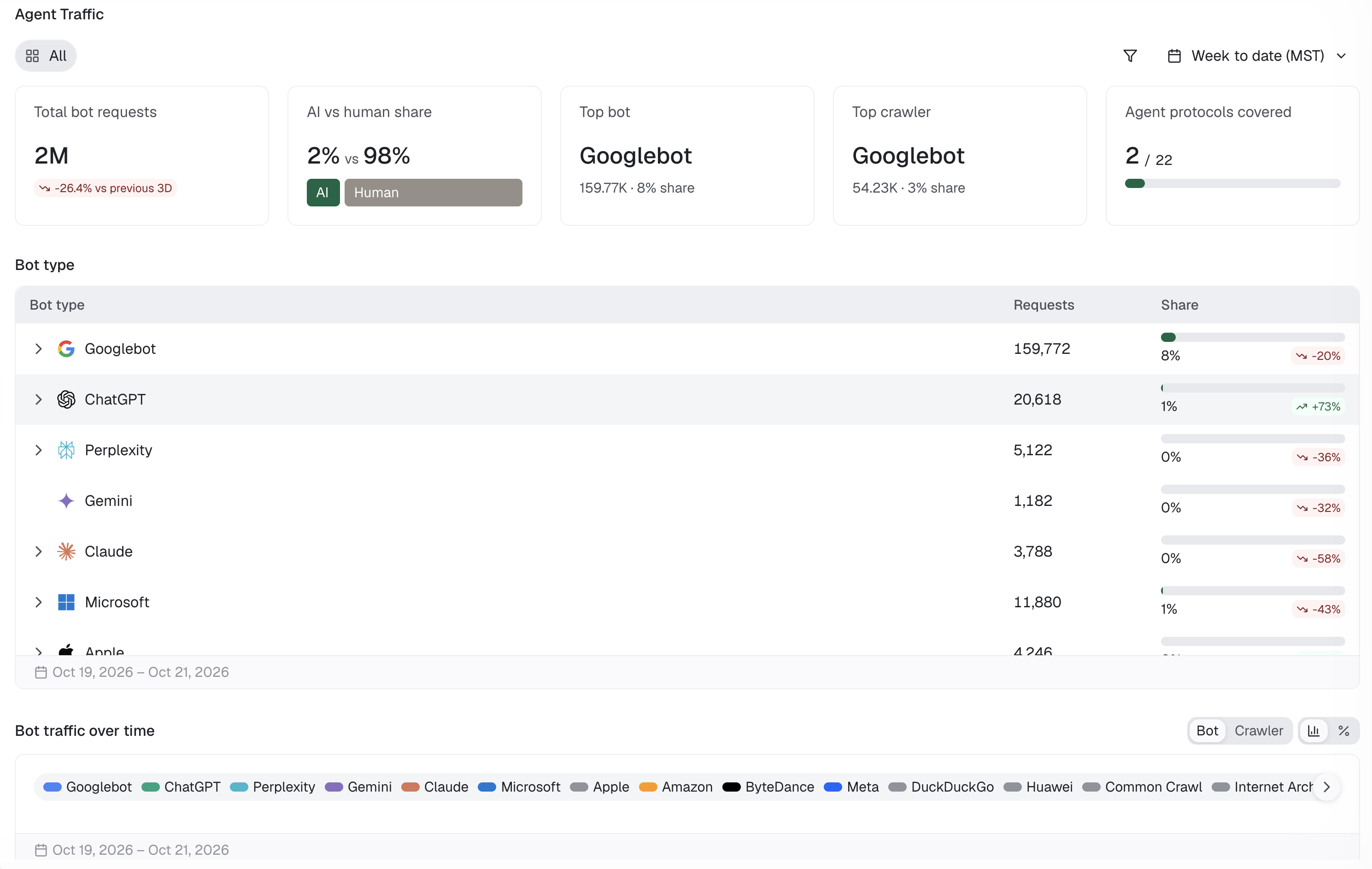
Task: Expand the Microsoft row chevron
Action: pos(38,602)
